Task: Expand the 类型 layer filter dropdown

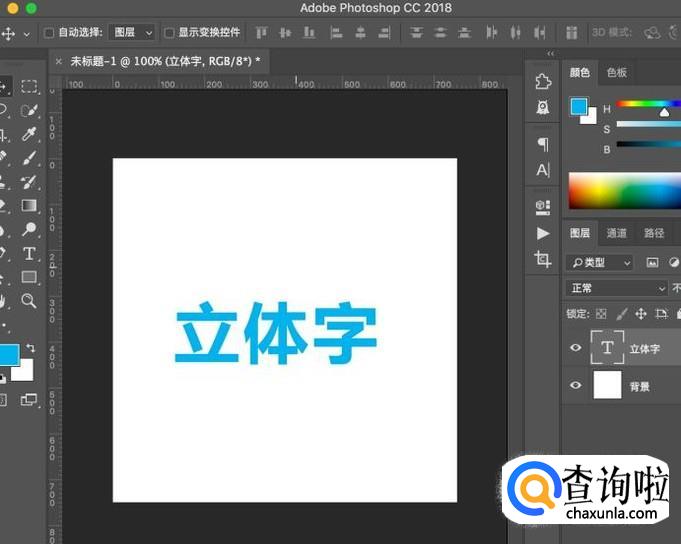Action: pyautogui.click(x=600, y=262)
